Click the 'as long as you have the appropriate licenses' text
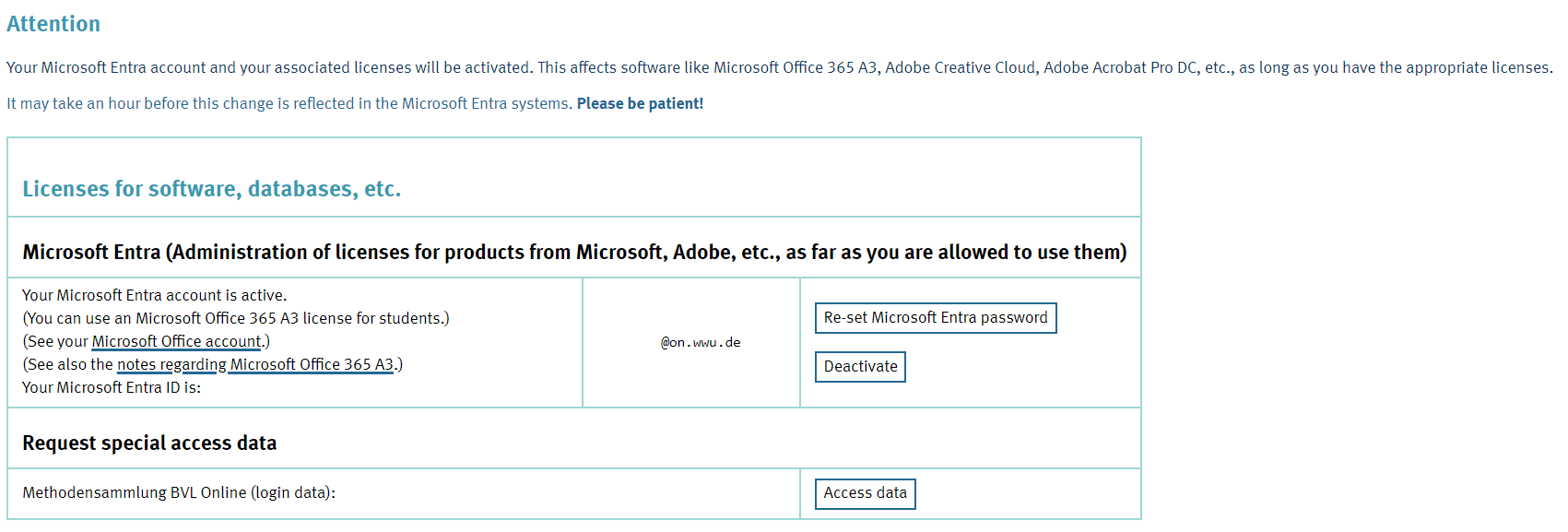Image resolution: width=1568 pixels, height=532 pixels. tap(1395, 68)
